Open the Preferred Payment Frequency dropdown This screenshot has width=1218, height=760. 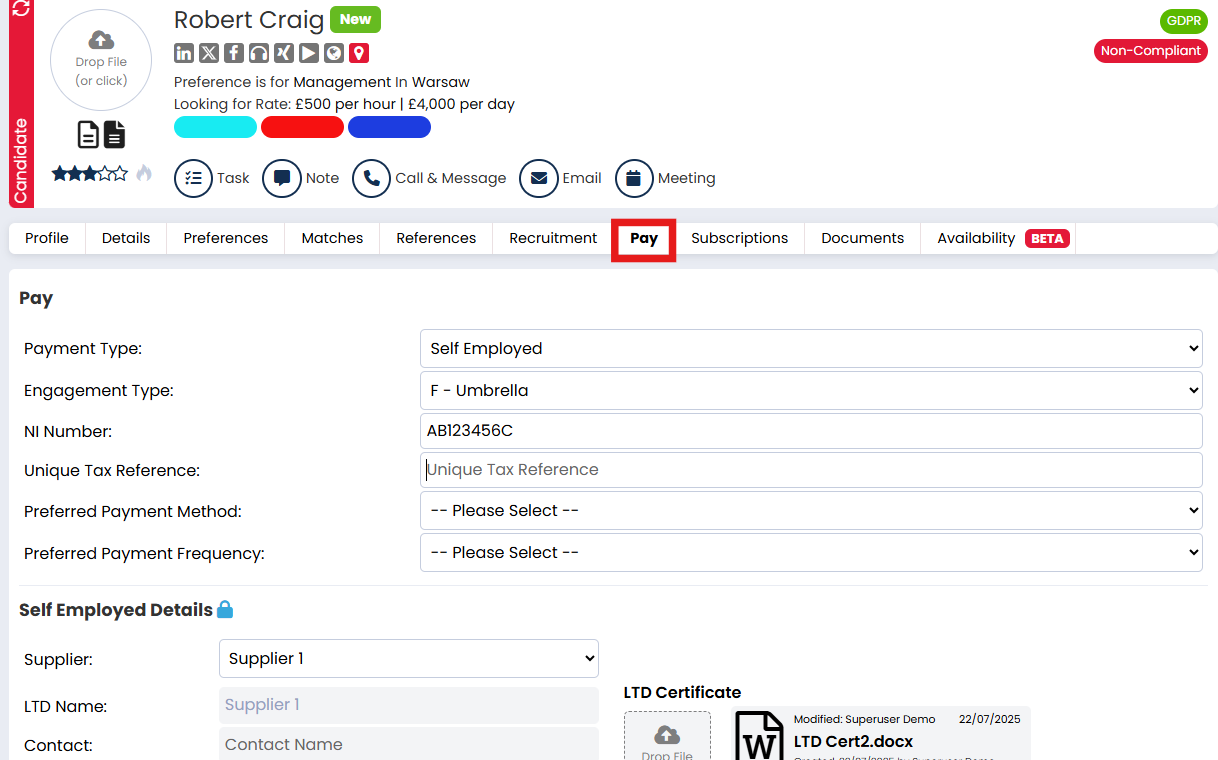point(810,552)
